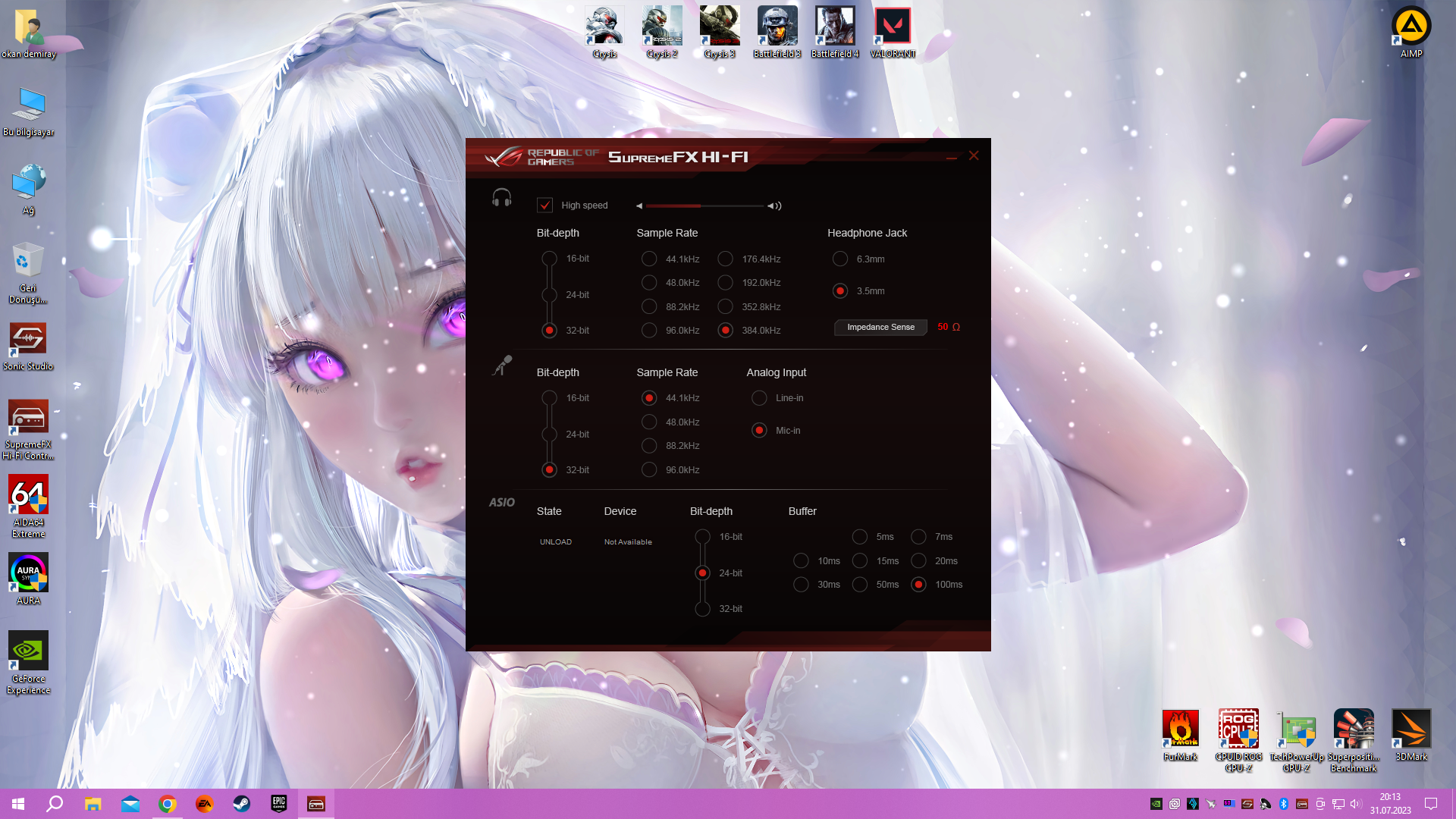
Task: Select 16-bit headphone bit-depth
Action: (550, 259)
